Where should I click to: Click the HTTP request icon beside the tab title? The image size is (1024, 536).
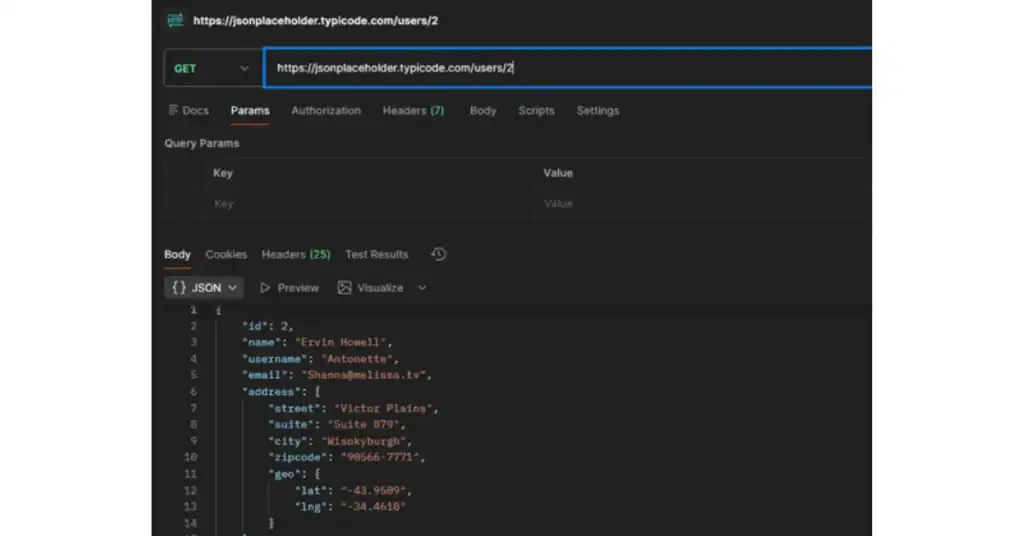click(x=175, y=20)
